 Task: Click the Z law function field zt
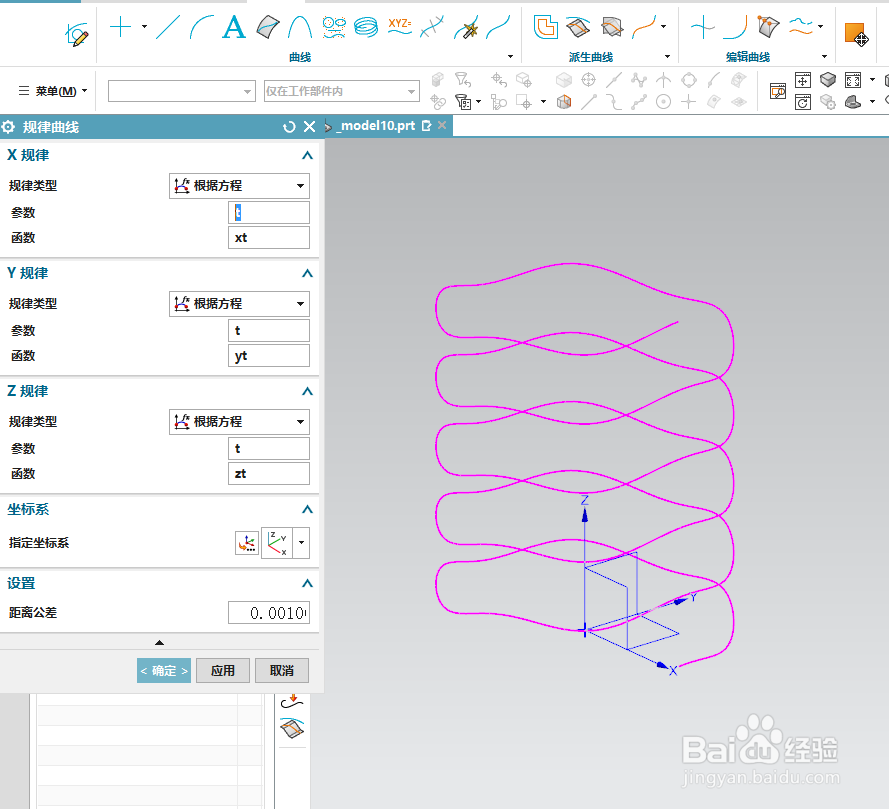tap(269, 473)
